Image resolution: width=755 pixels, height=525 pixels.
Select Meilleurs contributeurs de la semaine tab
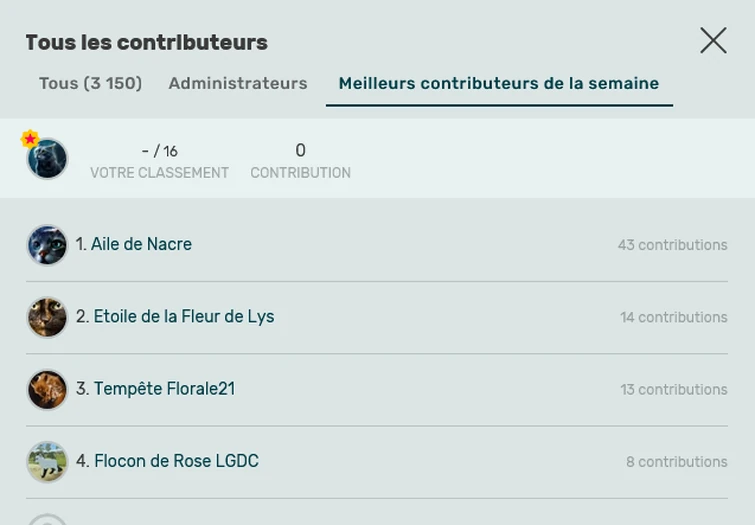pos(498,84)
